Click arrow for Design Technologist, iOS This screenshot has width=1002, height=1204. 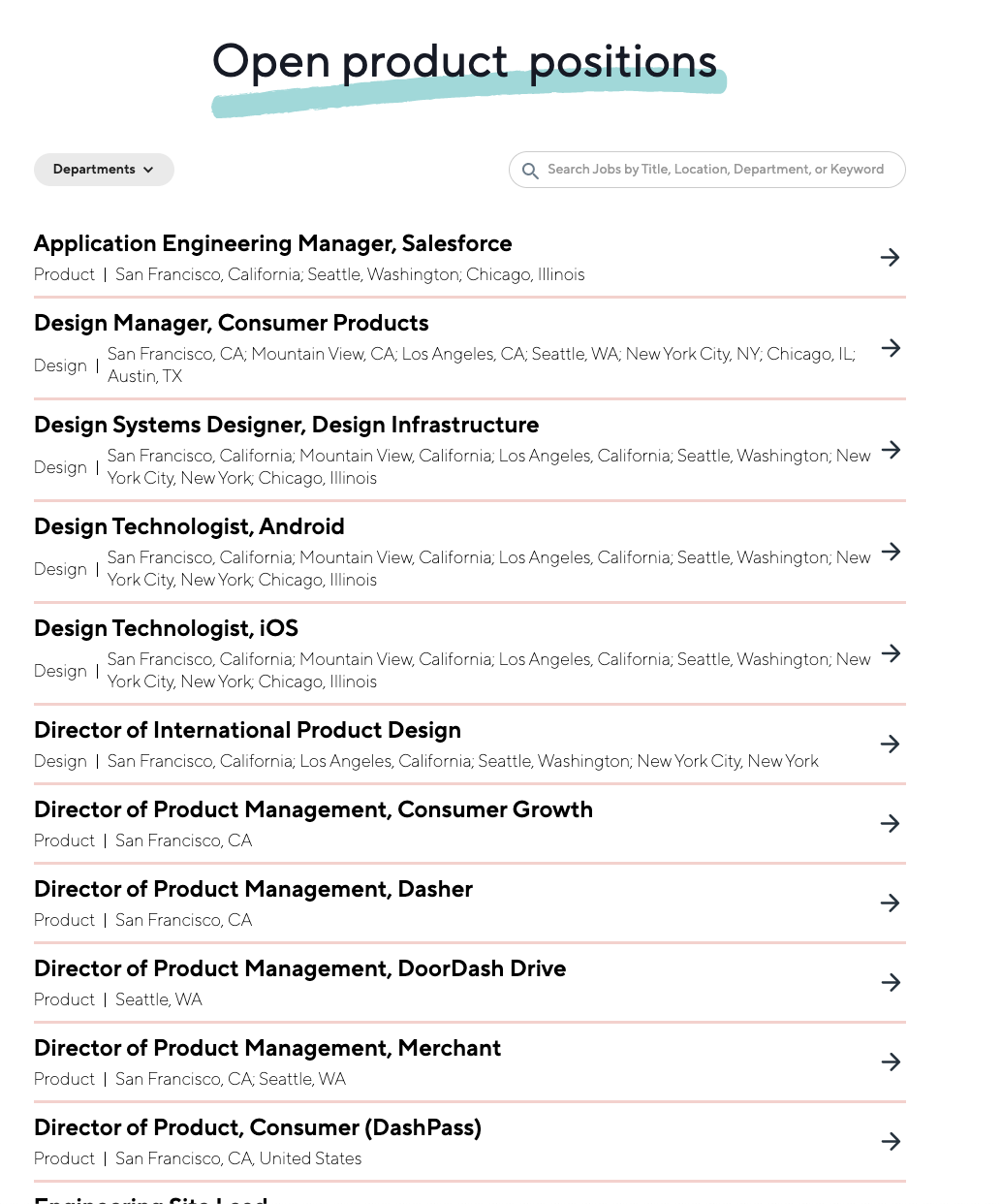891,653
